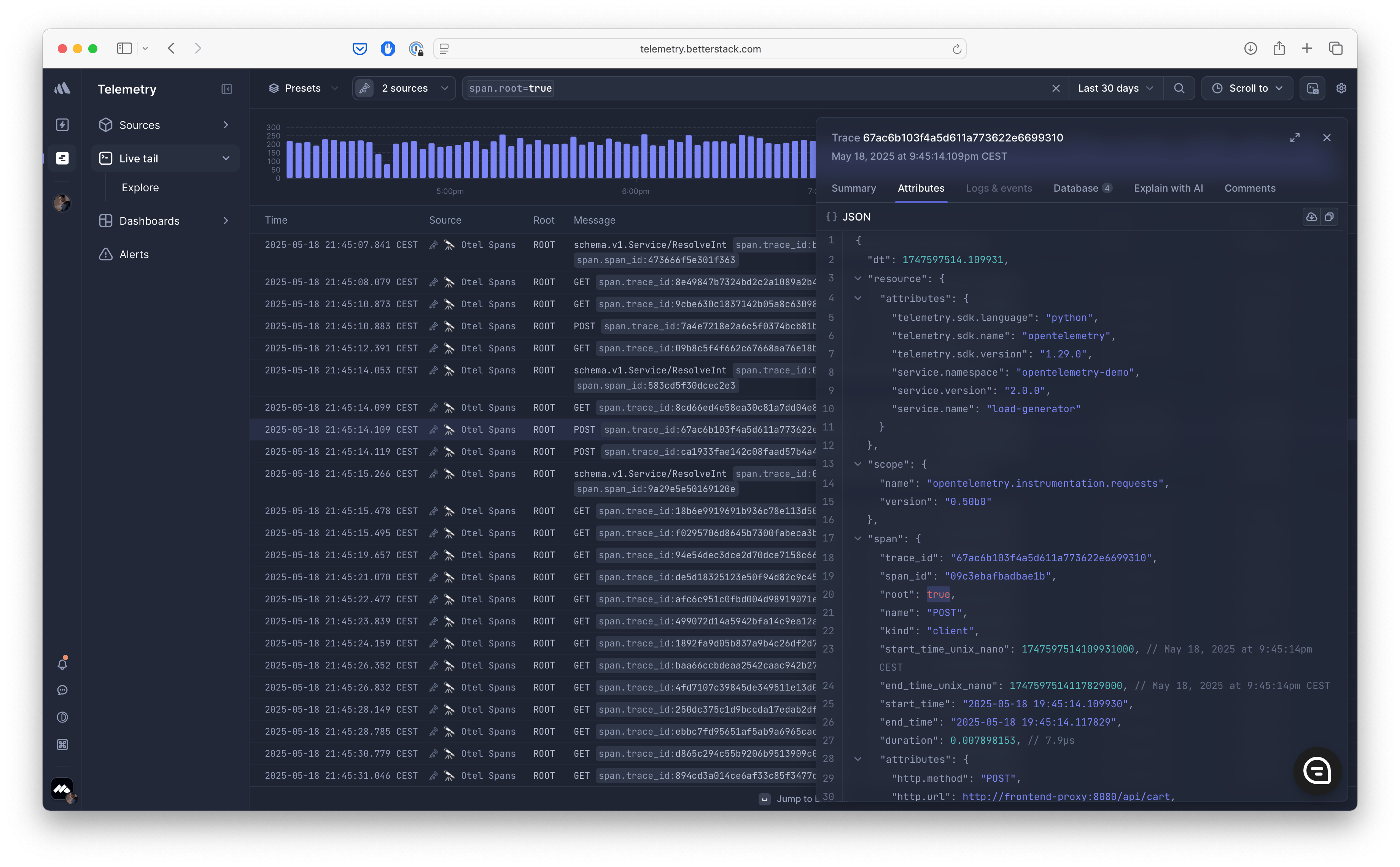Open the lightning quick-actions sidebar icon
The height and width of the screenshot is (867, 1400).
62,125
